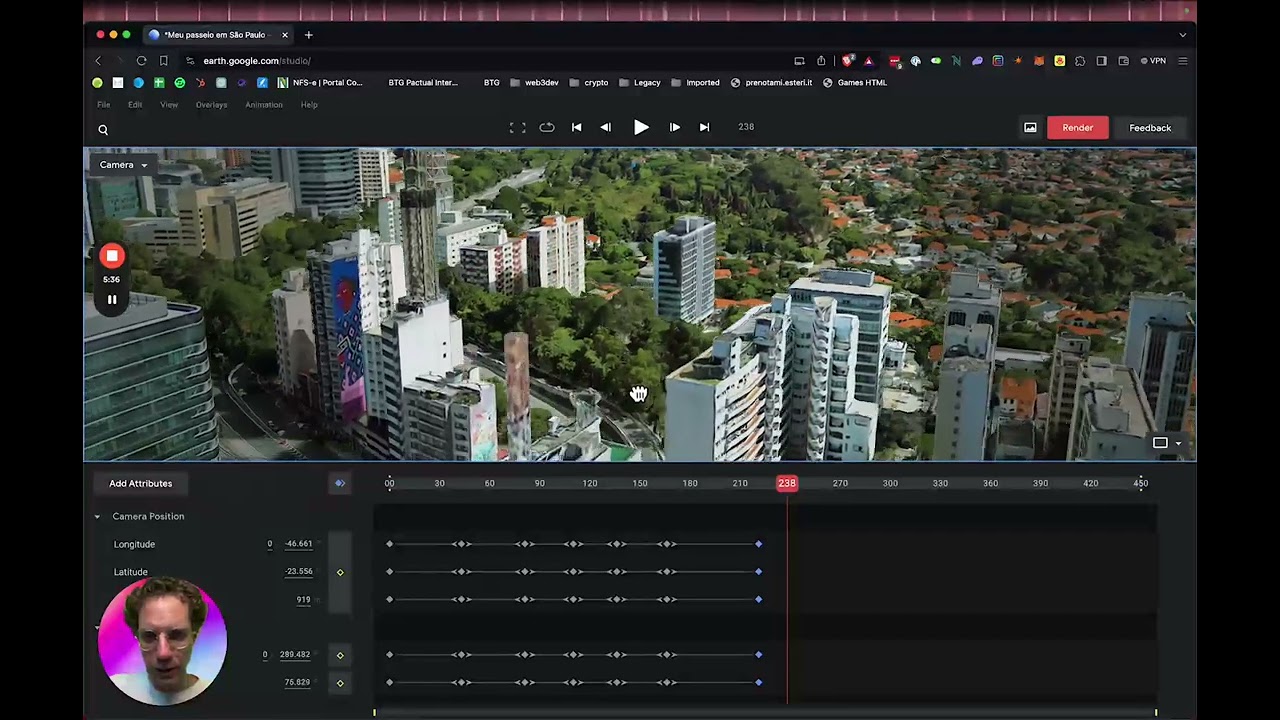1280x720 pixels.
Task: Click frame 120 on timeline ruler
Action: [x=590, y=484]
